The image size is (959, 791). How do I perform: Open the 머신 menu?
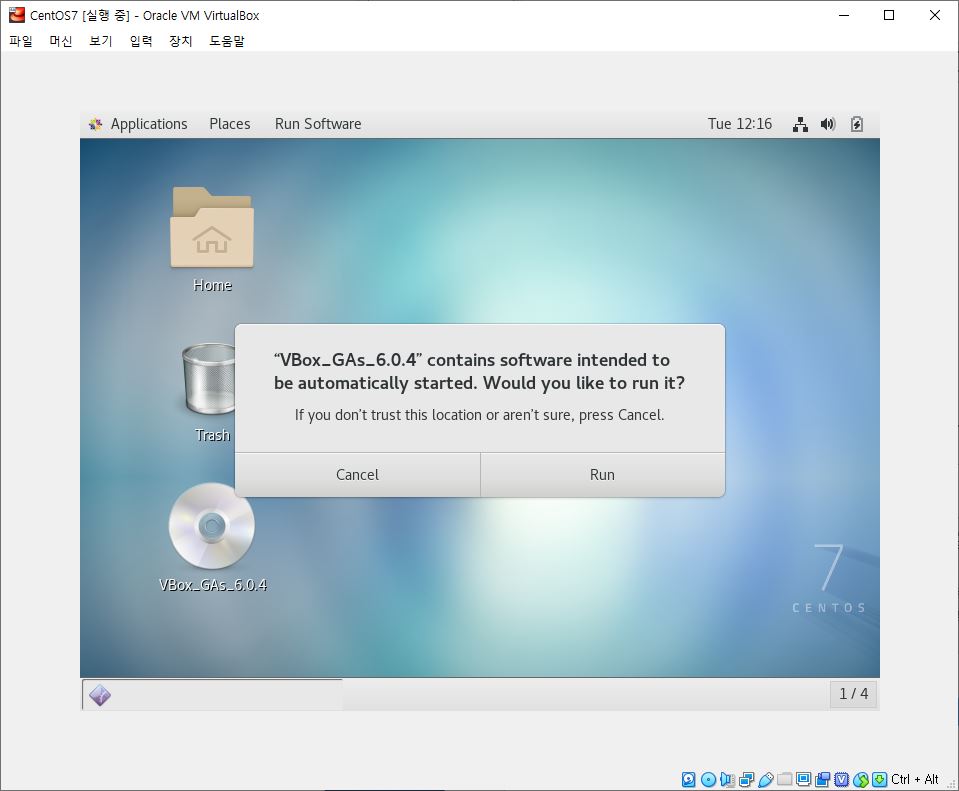coord(61,41)
